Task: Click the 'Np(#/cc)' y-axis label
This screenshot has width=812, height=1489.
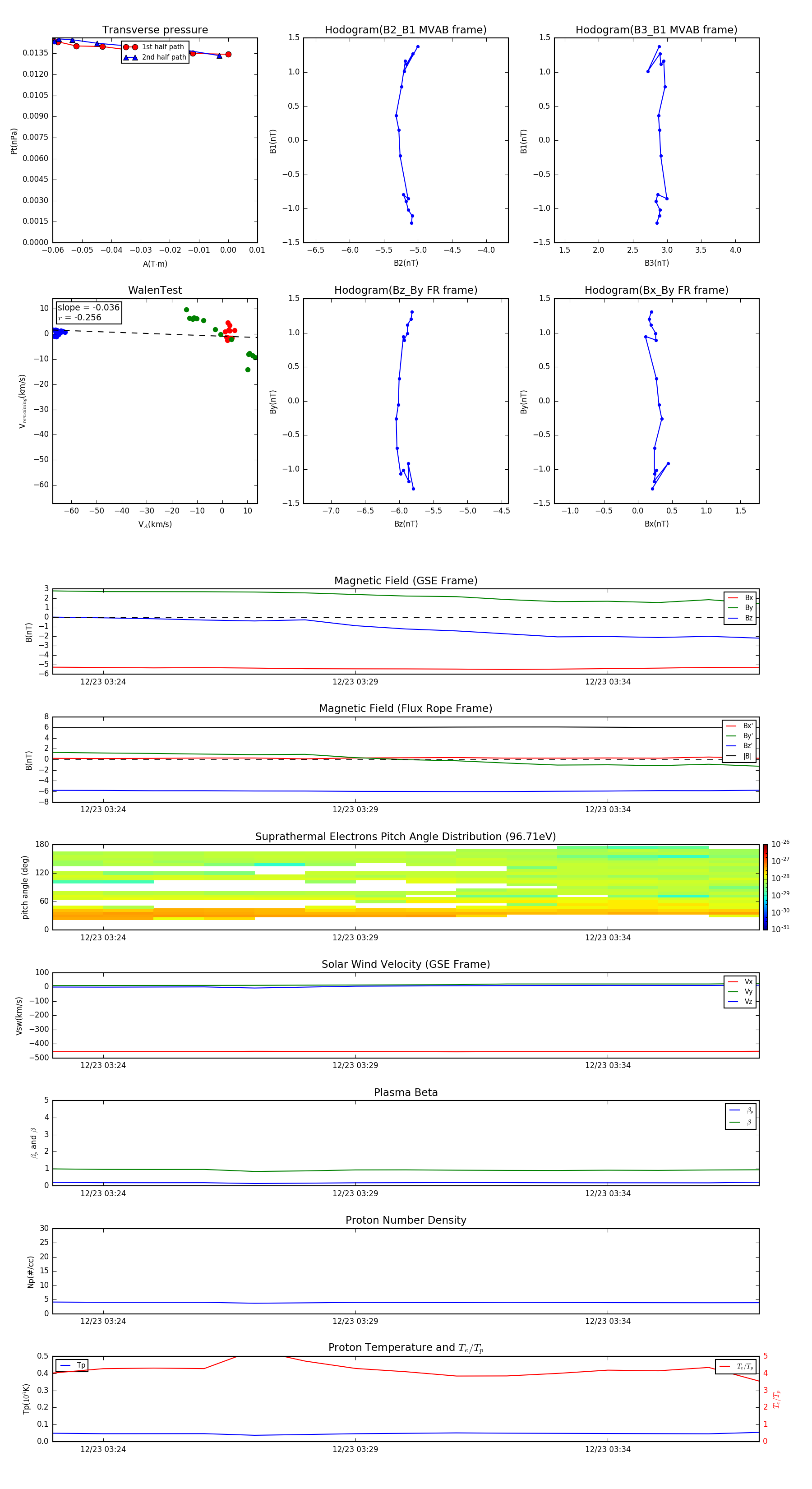Action: pyautogui.click(x=31, y=1272)
